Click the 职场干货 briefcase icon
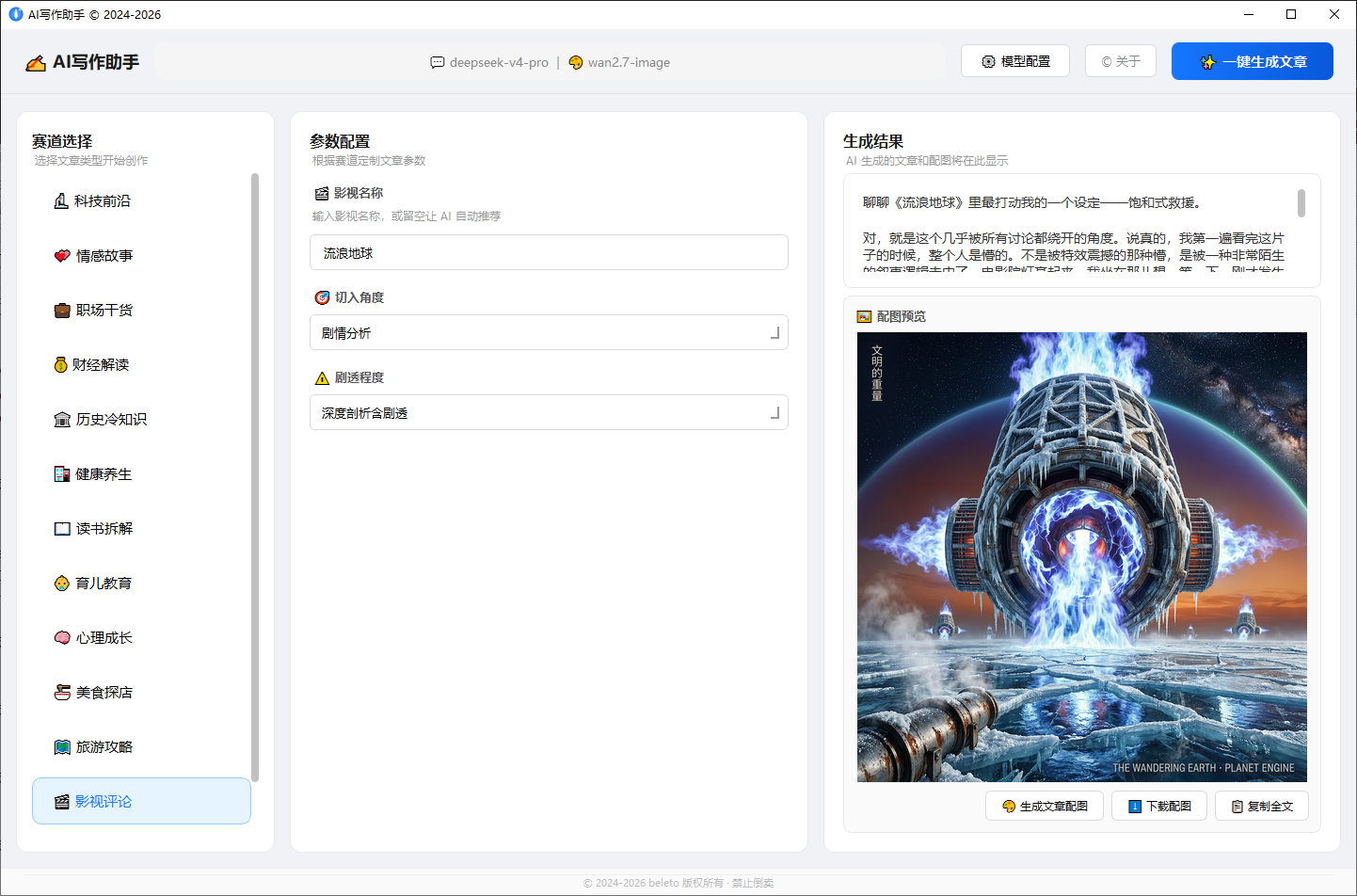This screenshot has width=1357, height=896. [x=62, y=311]
